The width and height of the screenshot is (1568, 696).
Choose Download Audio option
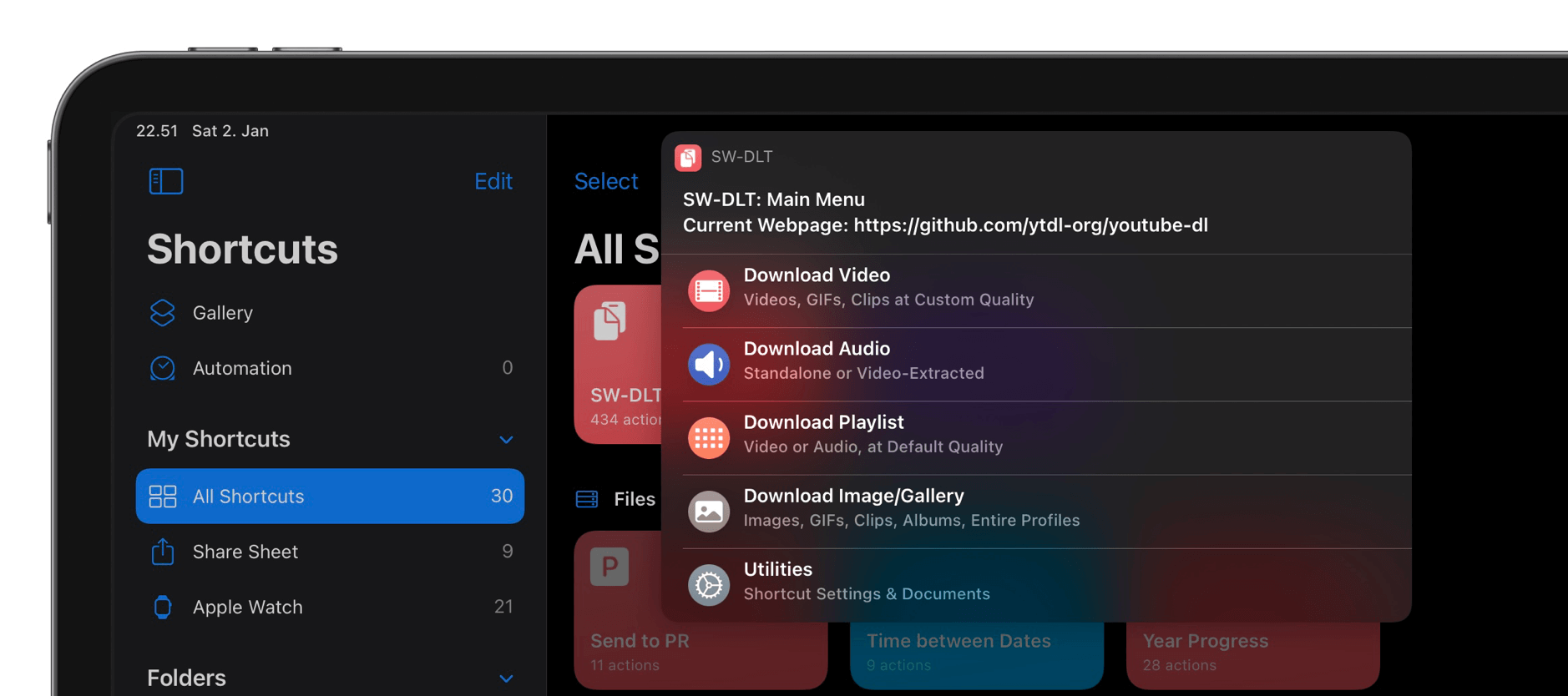click(x=1047, y=364)
